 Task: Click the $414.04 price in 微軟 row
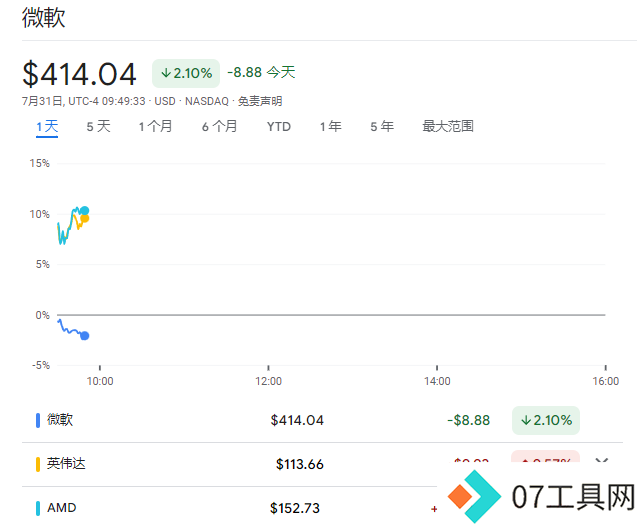pyautogui.click(x=297, y=420)
